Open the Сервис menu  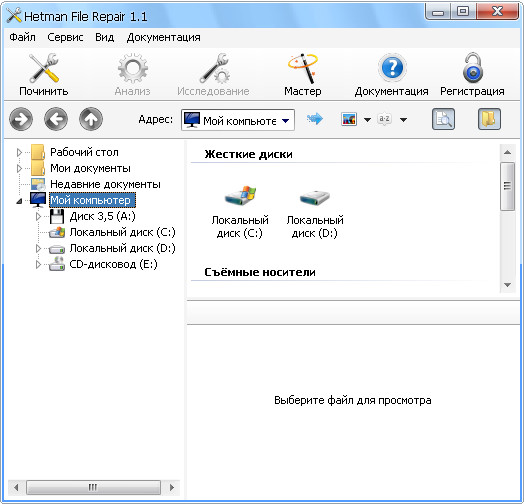[x=65, y=37]
